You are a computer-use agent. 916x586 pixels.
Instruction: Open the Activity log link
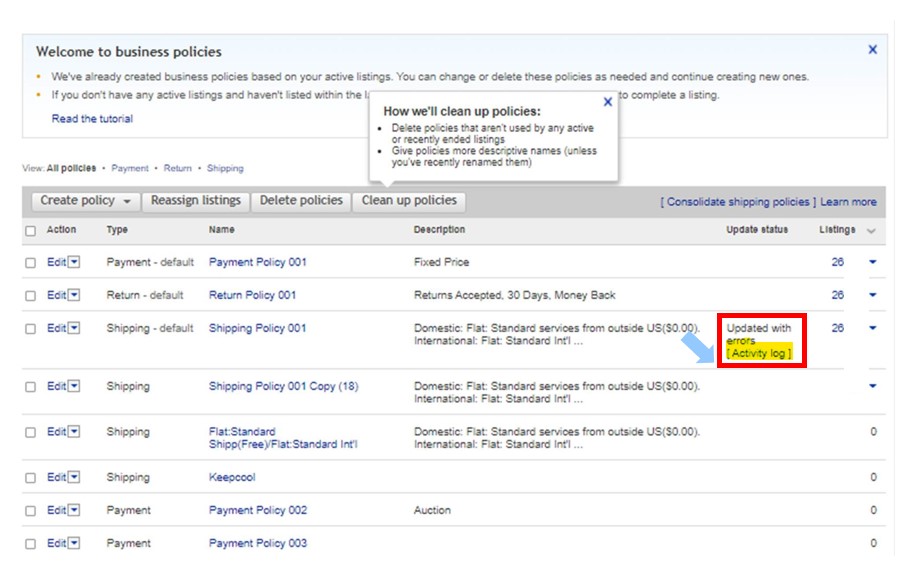tap(759, 354)
